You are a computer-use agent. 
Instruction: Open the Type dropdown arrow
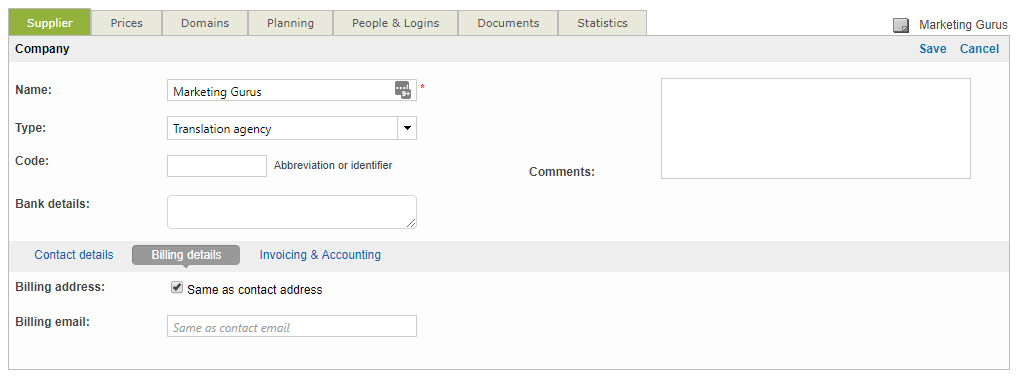coord(407,128)
